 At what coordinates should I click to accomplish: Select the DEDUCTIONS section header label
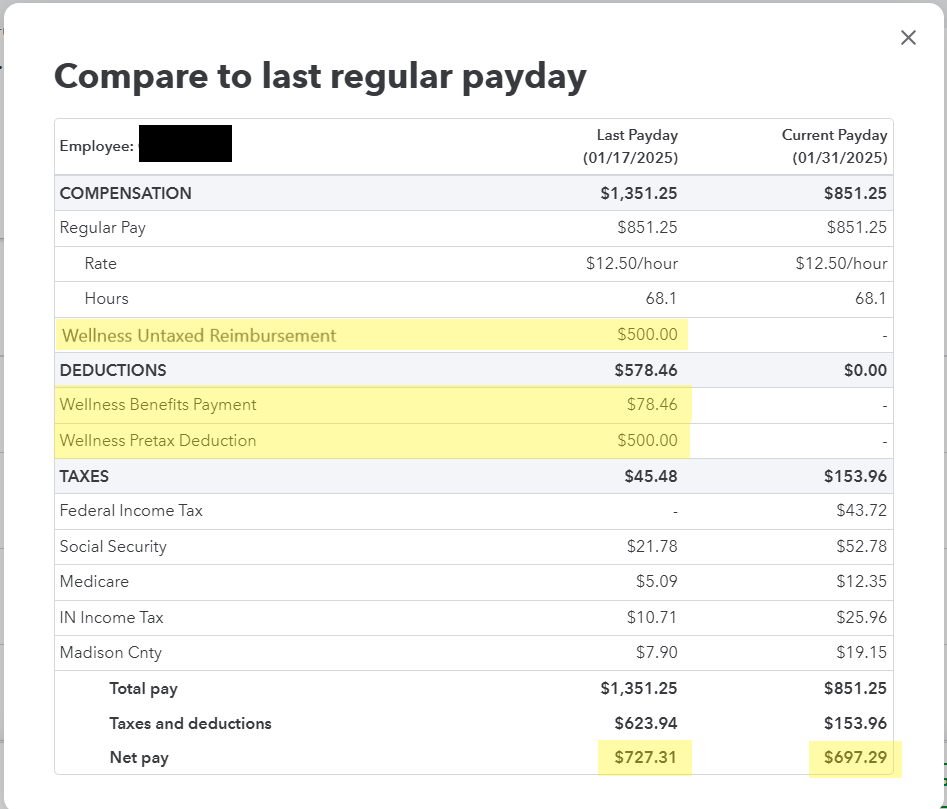113,370
